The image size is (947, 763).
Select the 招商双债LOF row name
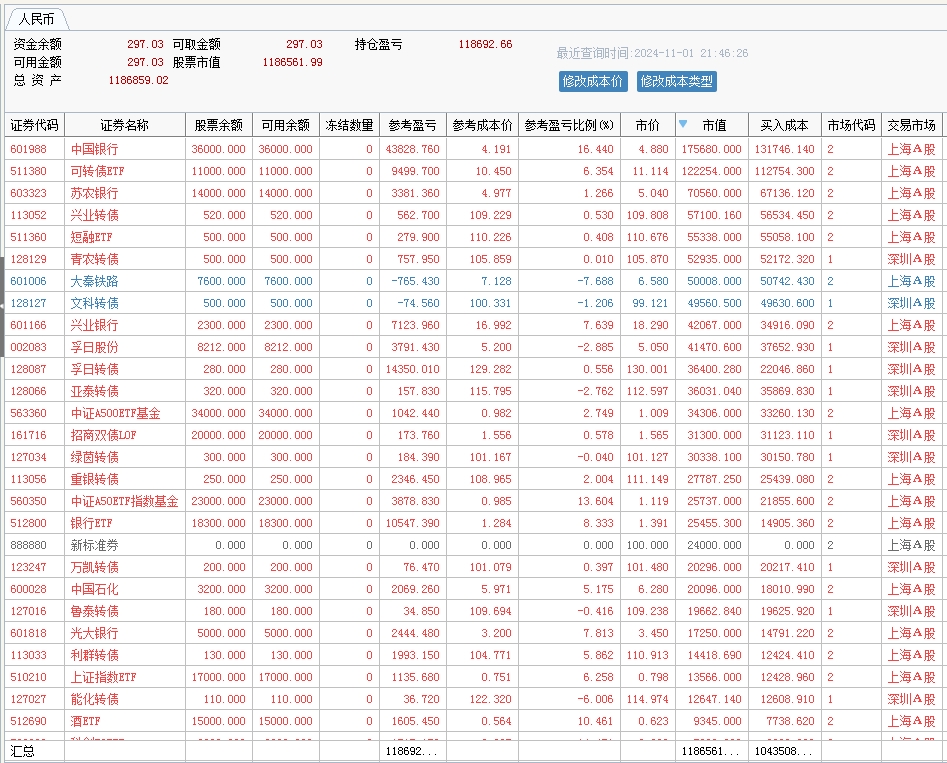(103, 435)
